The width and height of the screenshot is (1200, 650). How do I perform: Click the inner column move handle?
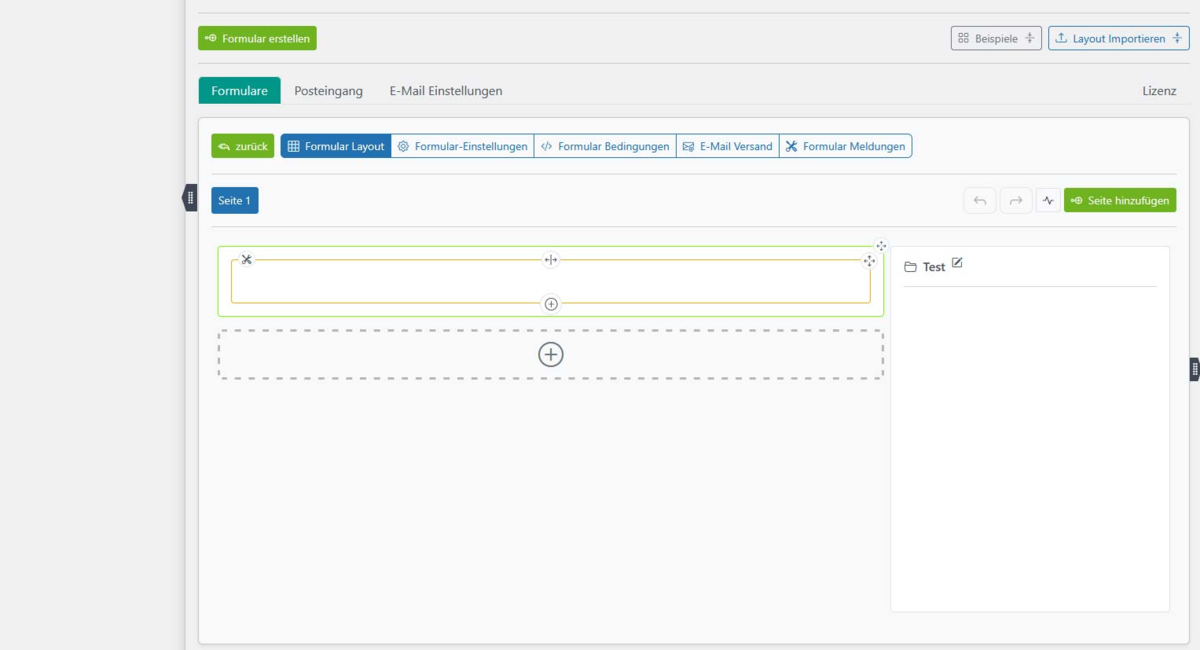click(869, 261)
